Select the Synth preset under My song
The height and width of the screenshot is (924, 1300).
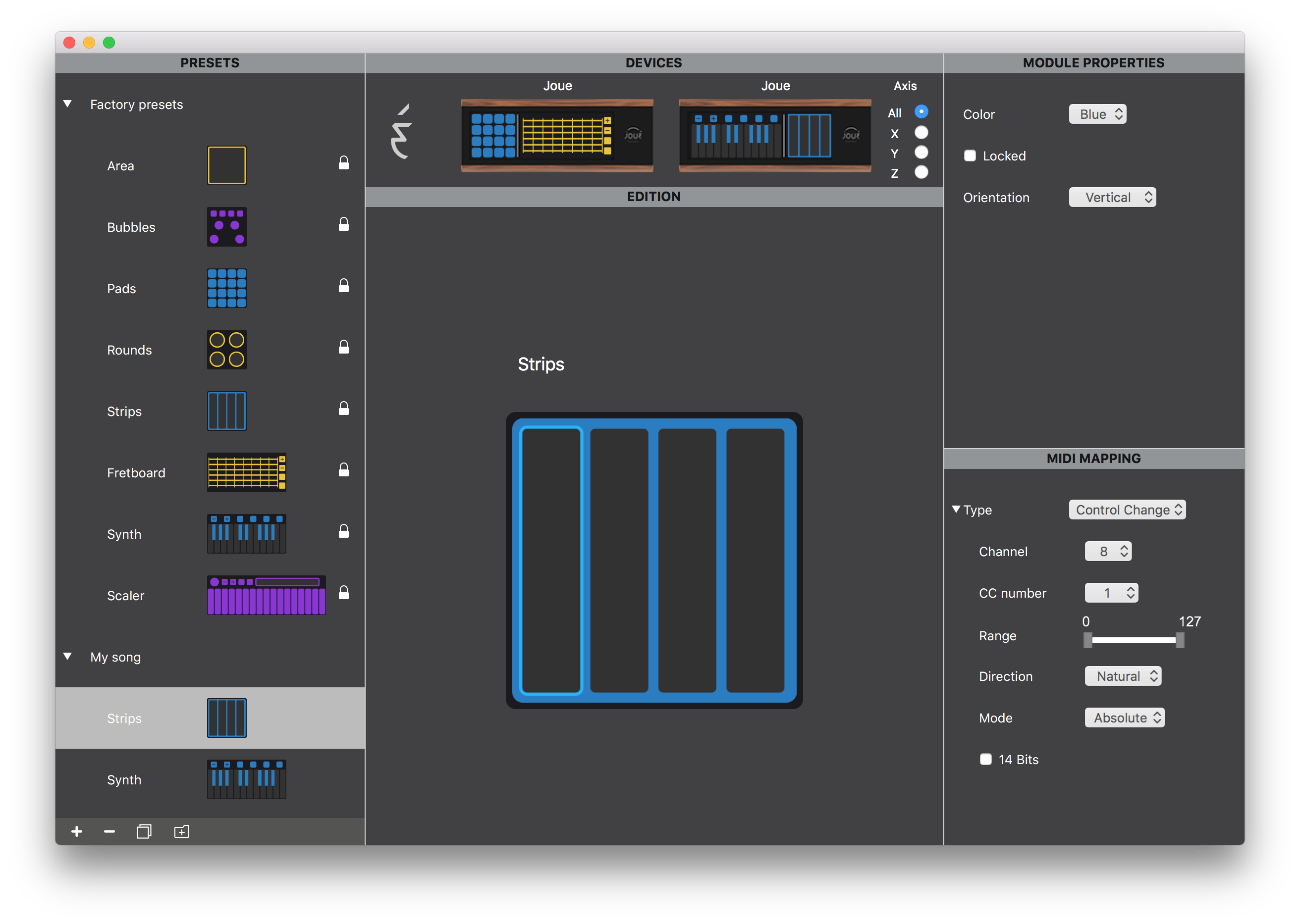click(124, 779)
